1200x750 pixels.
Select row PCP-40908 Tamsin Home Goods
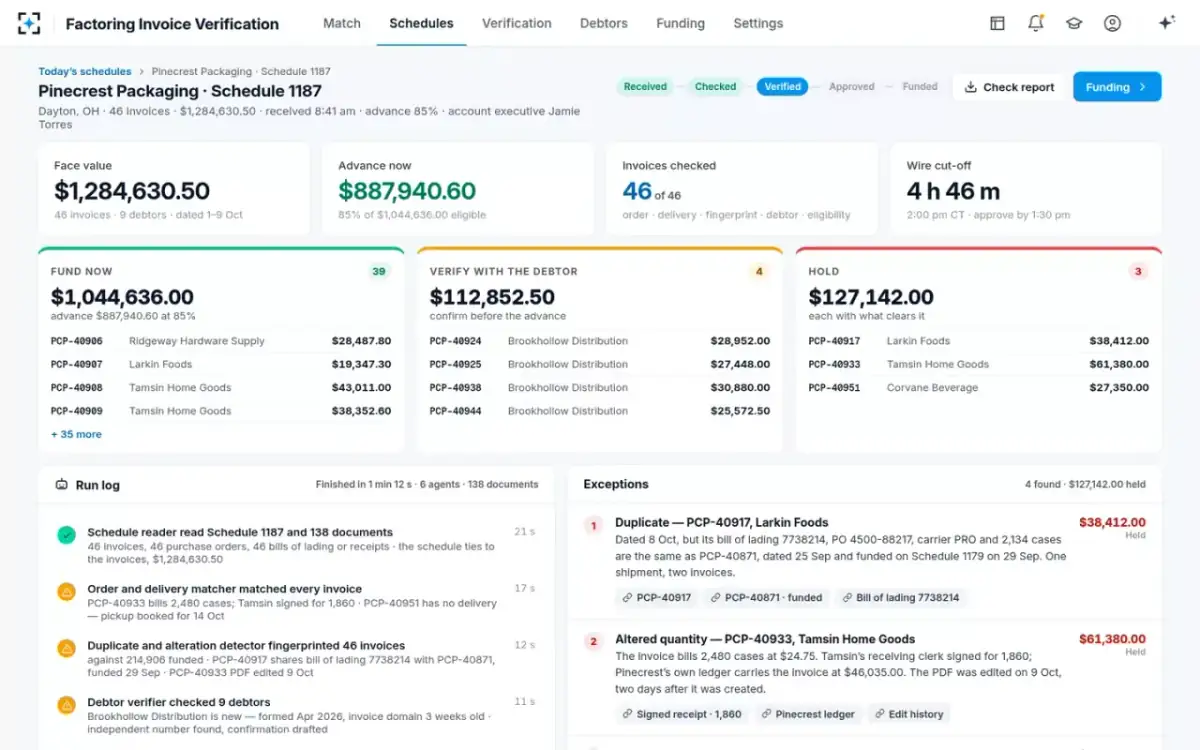[221, 388]
